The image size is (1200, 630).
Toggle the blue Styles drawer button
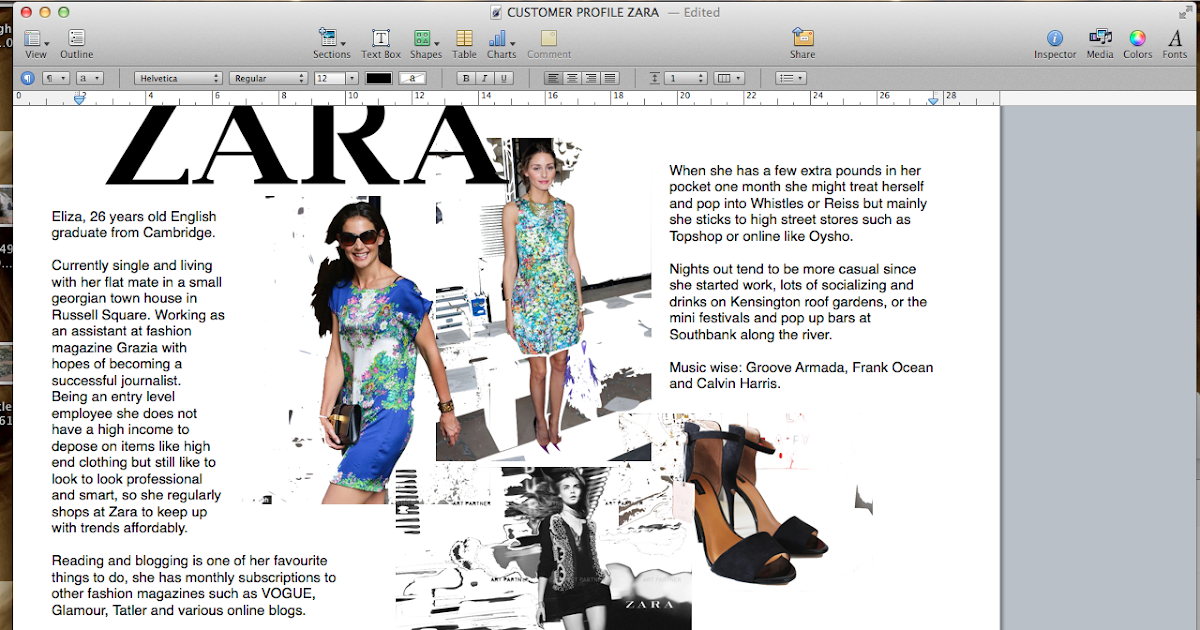pyautogui.click(x=27, y=78)
